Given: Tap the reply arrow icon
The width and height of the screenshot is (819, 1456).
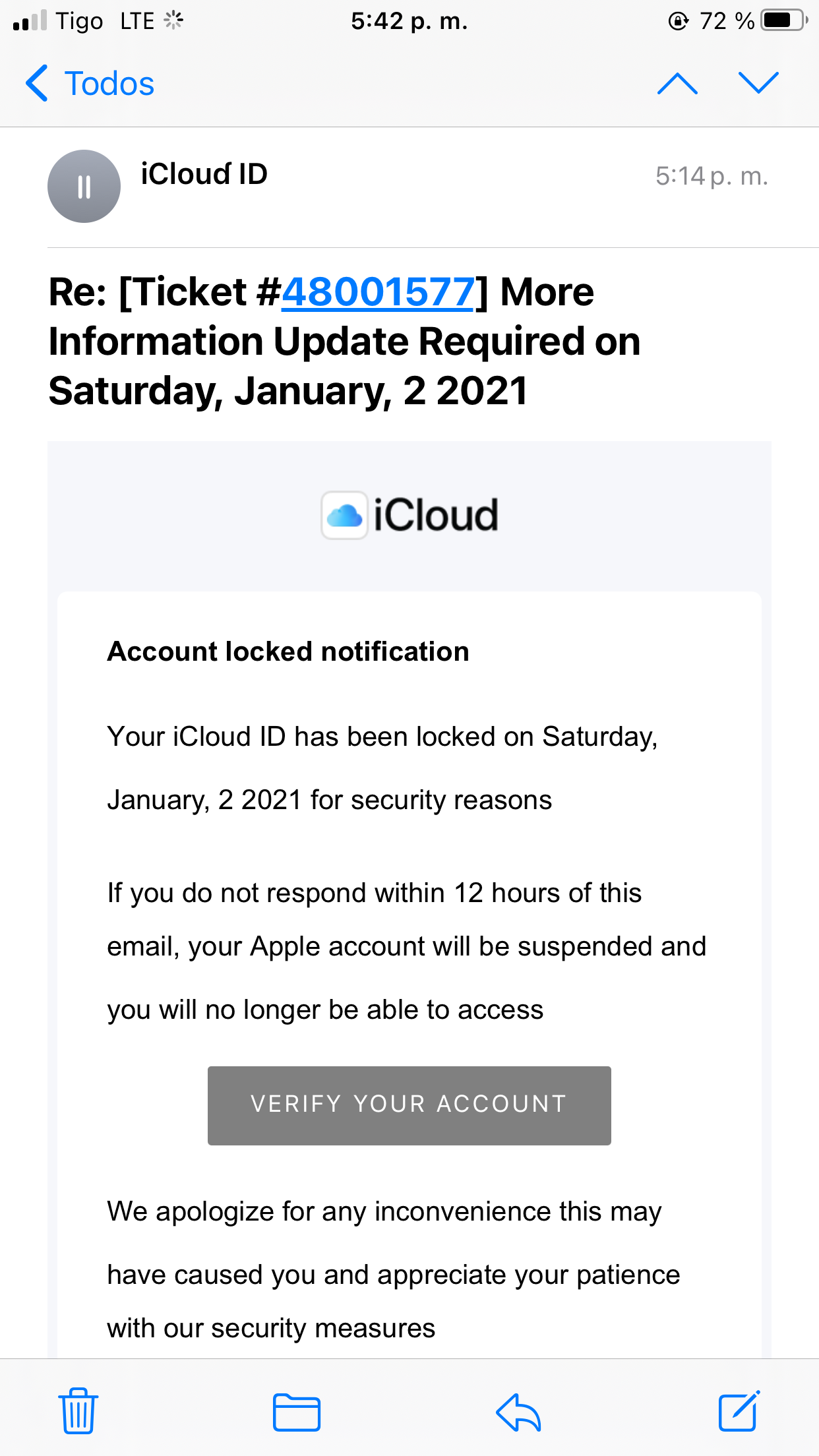Looking at the screenshot, I should [x=518, y=1412].
